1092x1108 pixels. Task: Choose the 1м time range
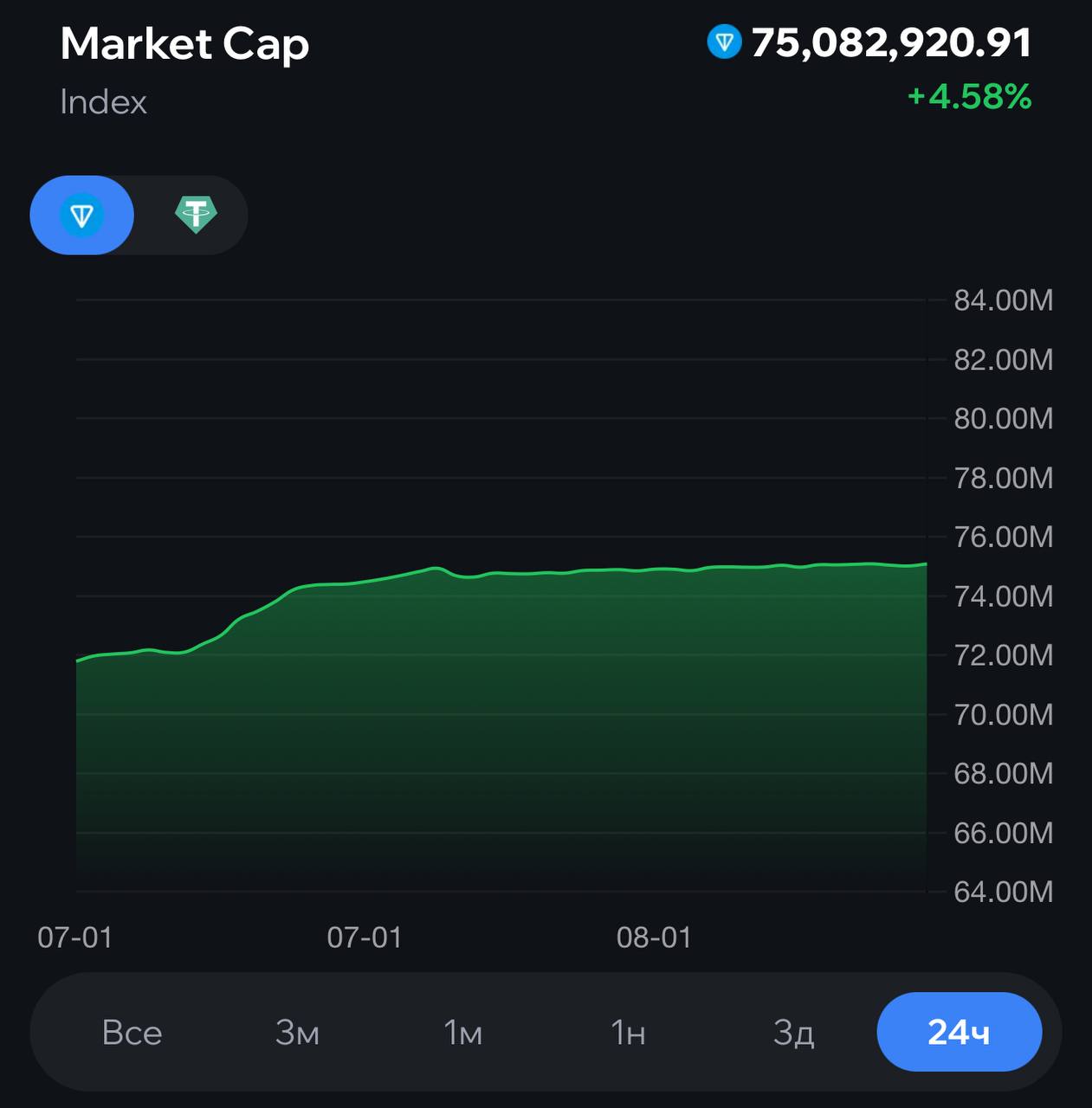point(462,1033)
